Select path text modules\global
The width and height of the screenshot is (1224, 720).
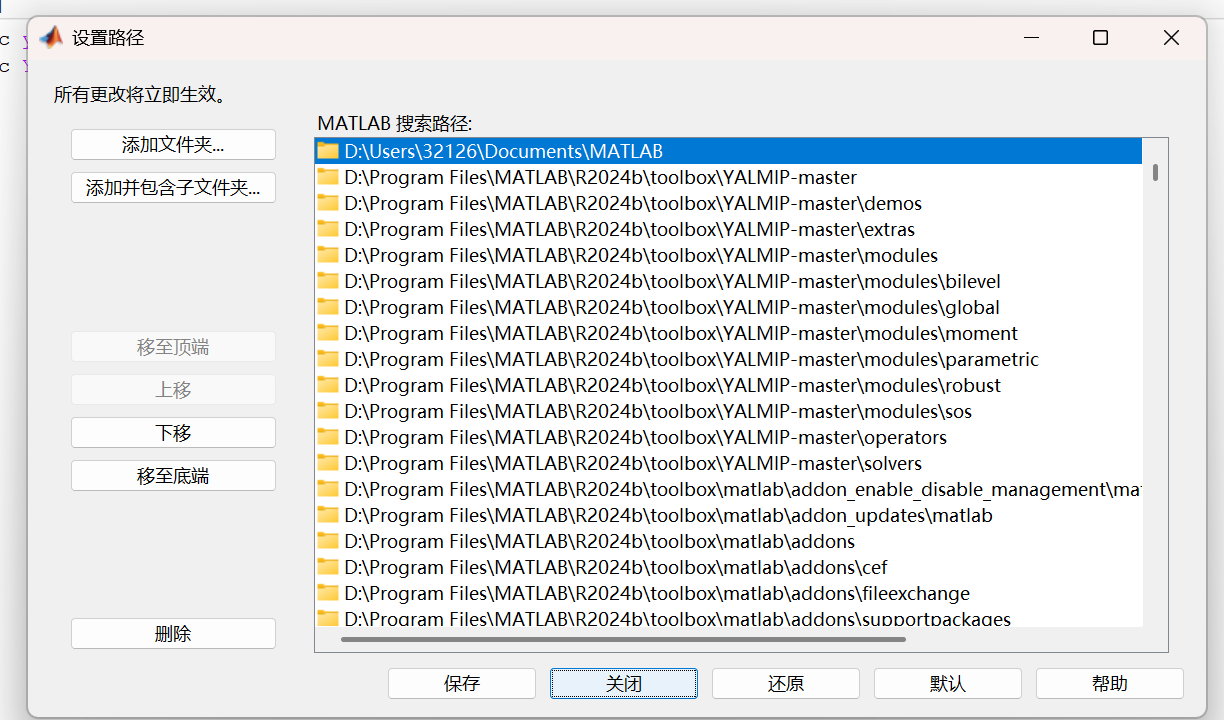(x=672, y=307)
